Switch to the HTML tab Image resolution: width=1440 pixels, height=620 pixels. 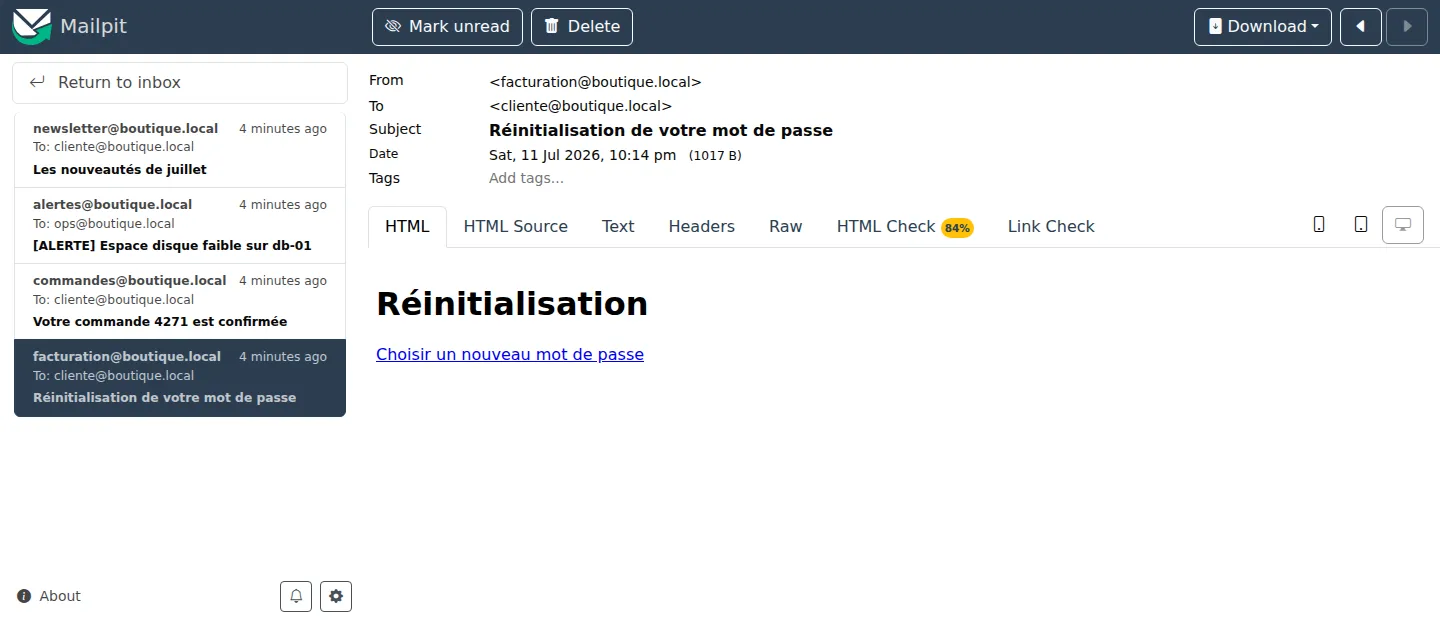click(x=407, y=226)
